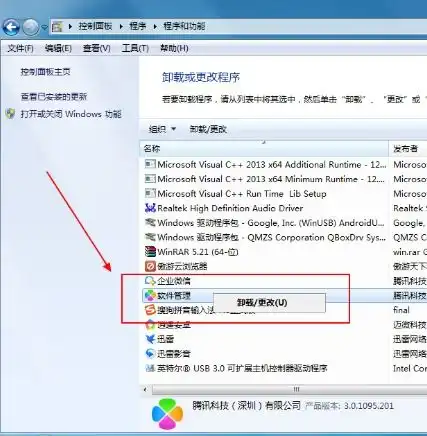Image resolution: width=427 pixels, height=436 pixels.
Task: Select the 搜狗拼音输入法 icon
Action: pos(150,310)
